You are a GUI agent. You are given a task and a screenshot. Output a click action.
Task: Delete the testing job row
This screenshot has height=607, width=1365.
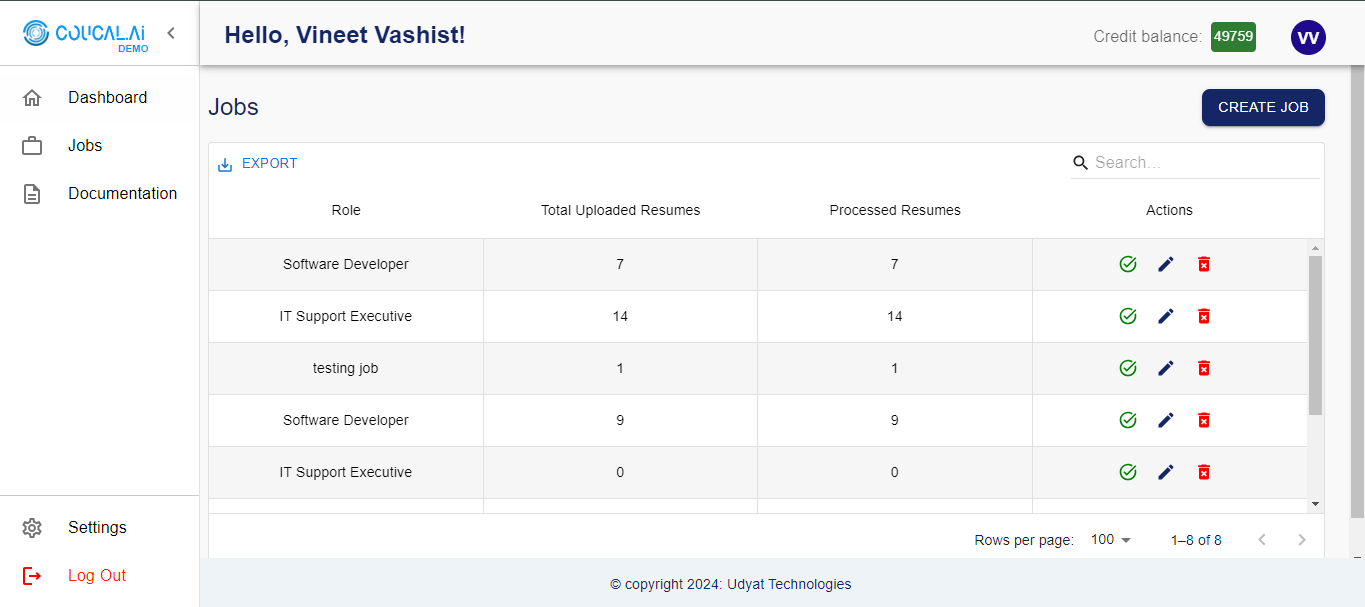[1204, 368]
